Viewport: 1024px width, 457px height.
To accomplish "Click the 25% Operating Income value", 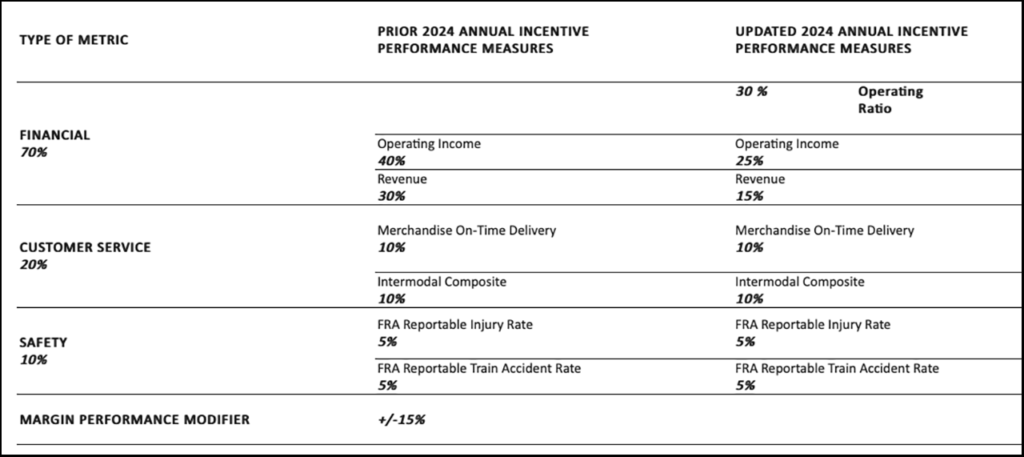I will pos(749,160).
